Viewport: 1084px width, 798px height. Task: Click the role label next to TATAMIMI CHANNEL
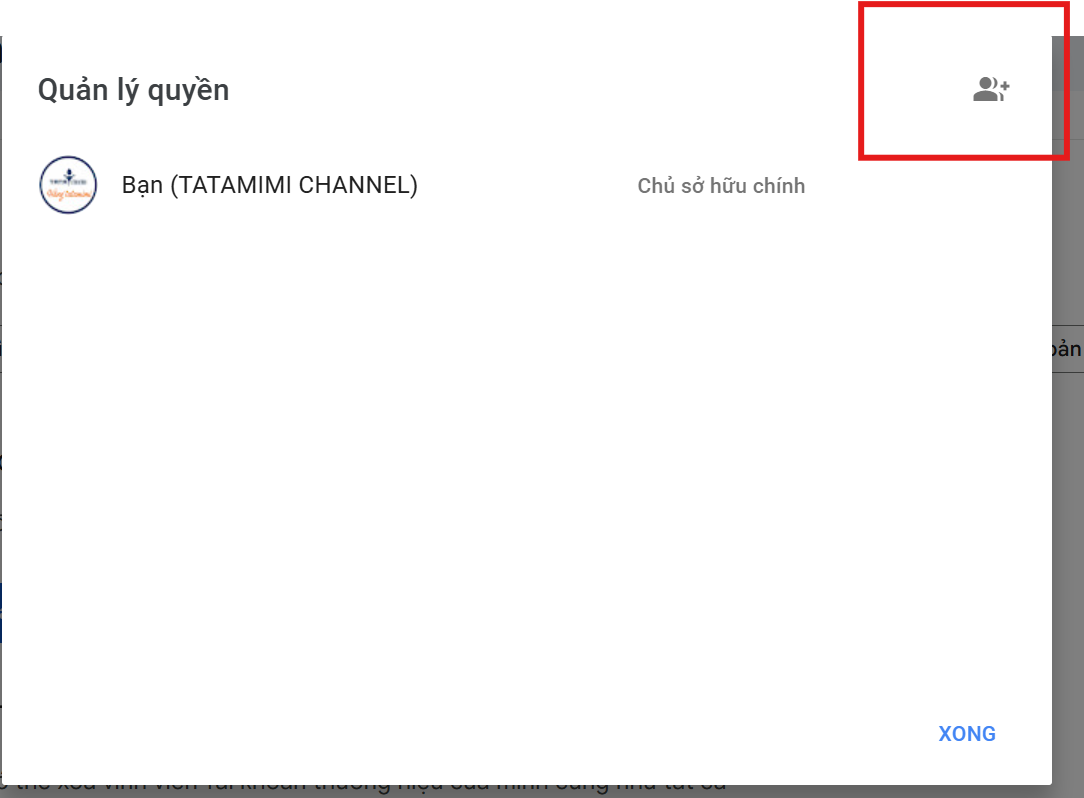click(x=721, y=185)
